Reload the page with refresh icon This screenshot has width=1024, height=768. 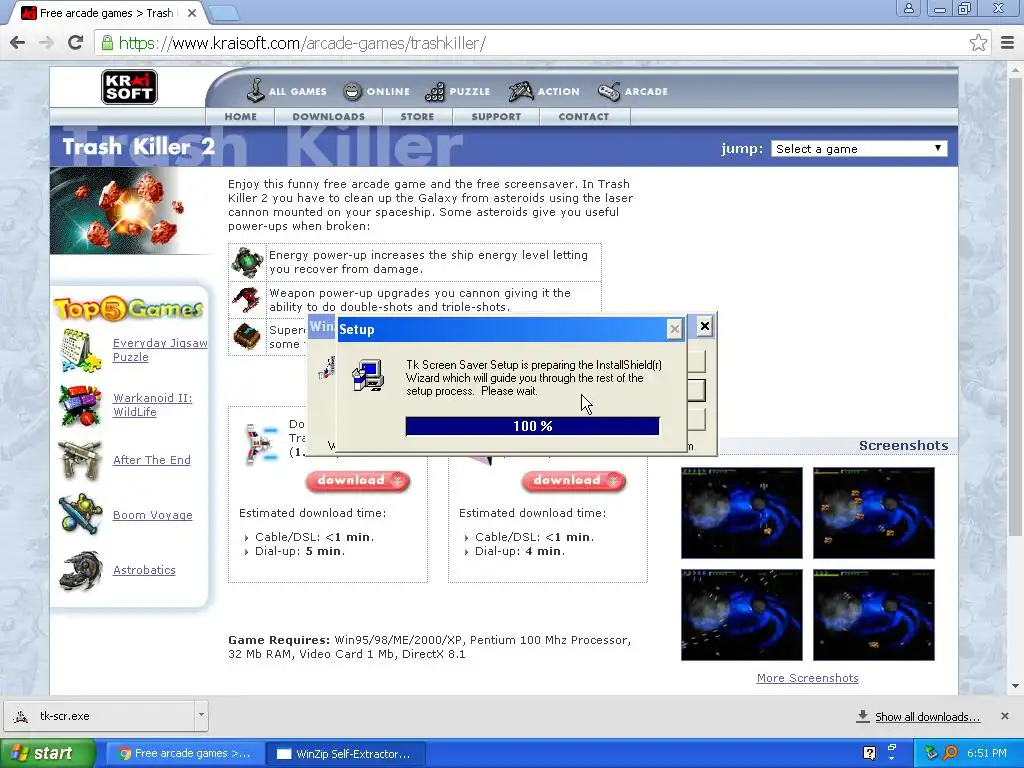(76, 43)
